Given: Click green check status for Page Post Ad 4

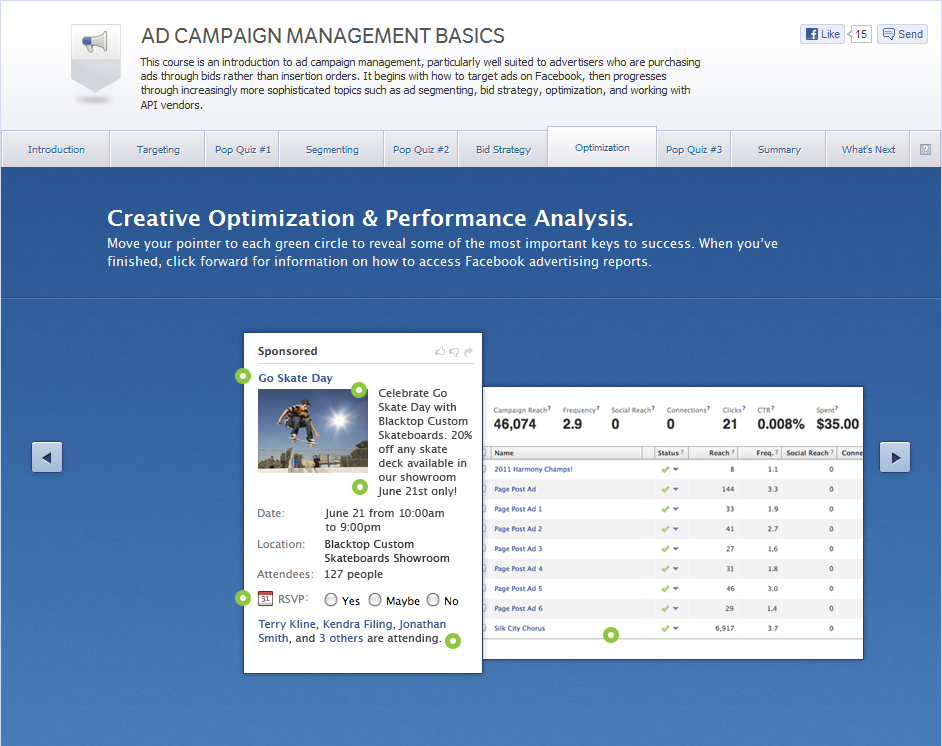Looking at the screenshot, I should (665, 569).
